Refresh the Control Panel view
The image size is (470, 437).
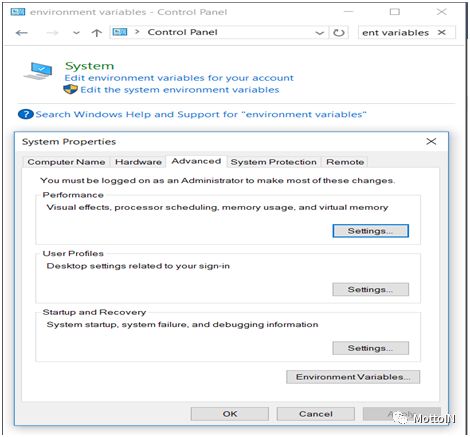point(339,33)
